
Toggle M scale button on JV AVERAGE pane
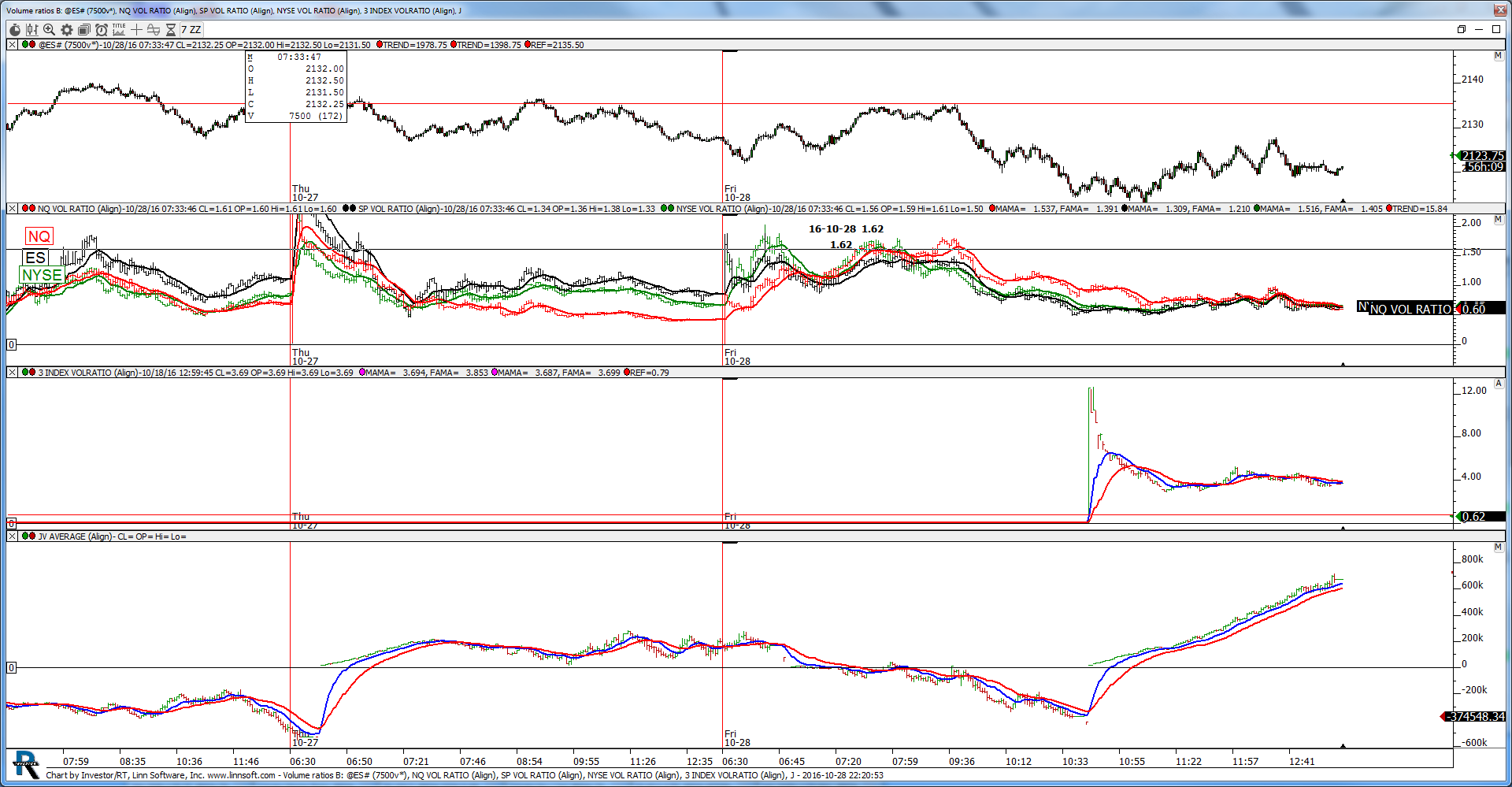[x=1498, y=548]
